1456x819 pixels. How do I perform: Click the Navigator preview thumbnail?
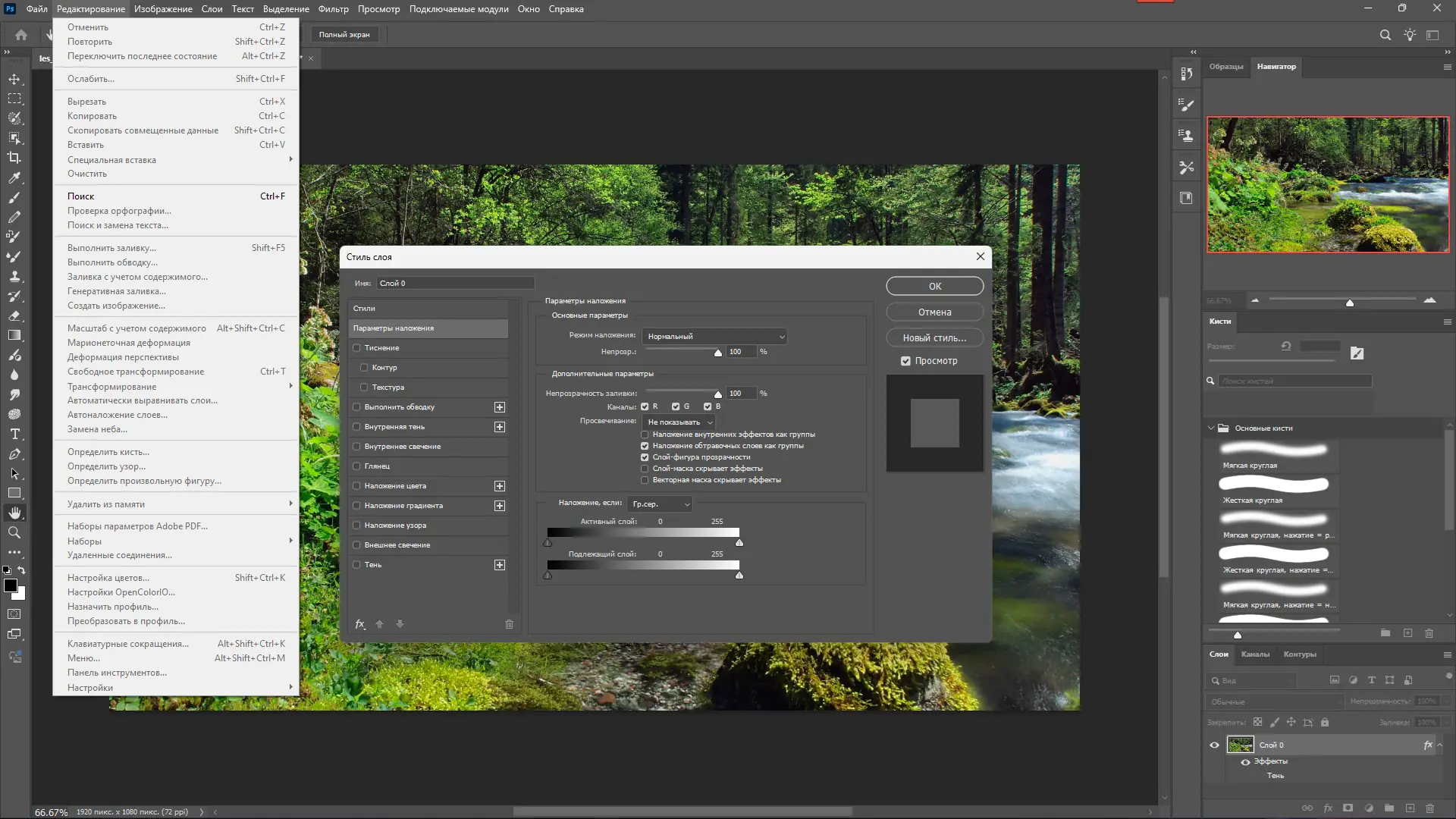click(1328, 184)
